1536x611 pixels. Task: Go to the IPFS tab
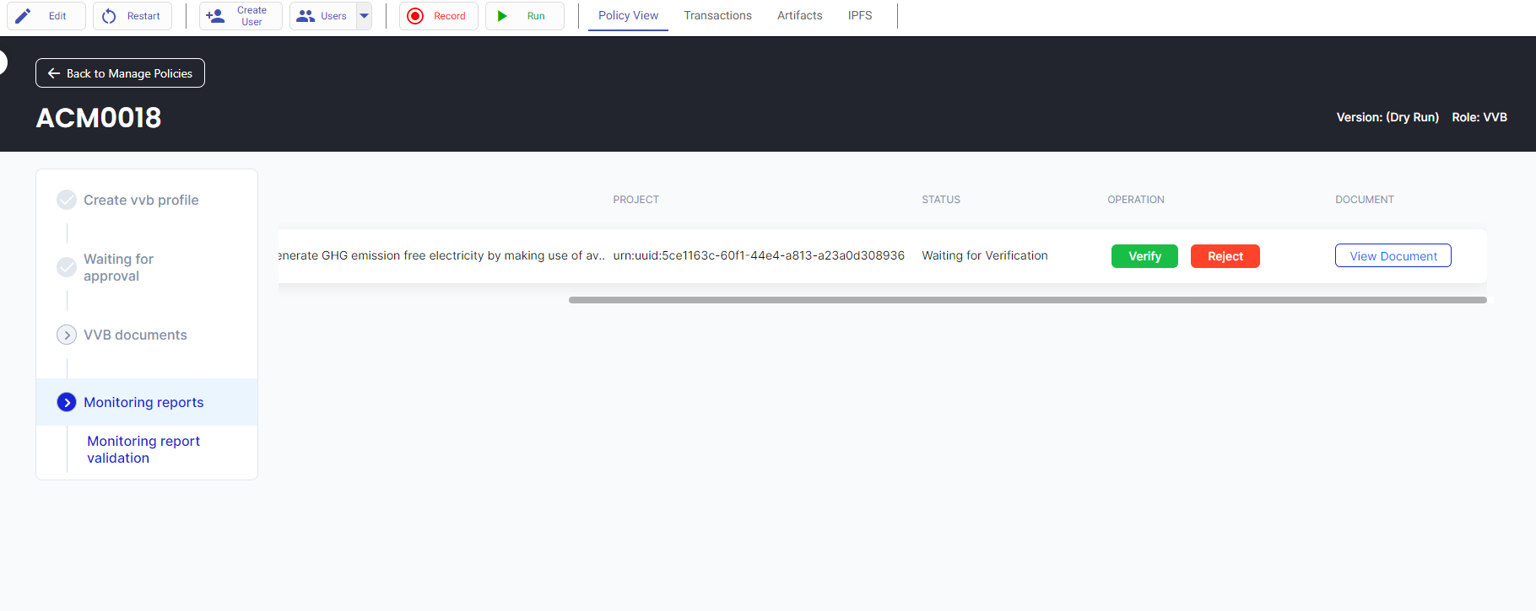tap(859, 16)
